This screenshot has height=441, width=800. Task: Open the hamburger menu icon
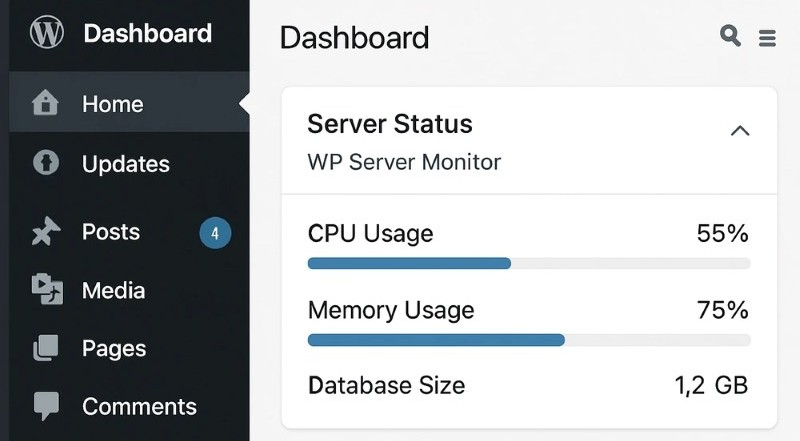[767, 38]
